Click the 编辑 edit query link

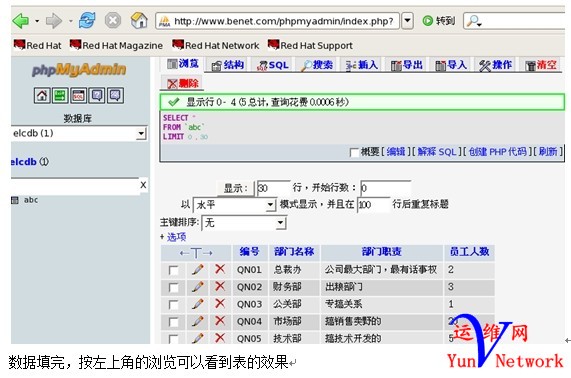[396, 151]
